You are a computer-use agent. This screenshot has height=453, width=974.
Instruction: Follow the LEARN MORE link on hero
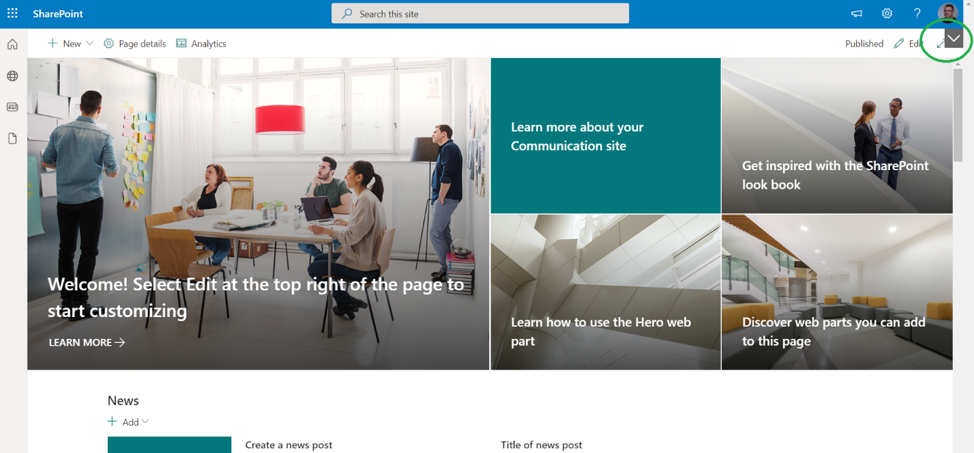tap(86, 342)
